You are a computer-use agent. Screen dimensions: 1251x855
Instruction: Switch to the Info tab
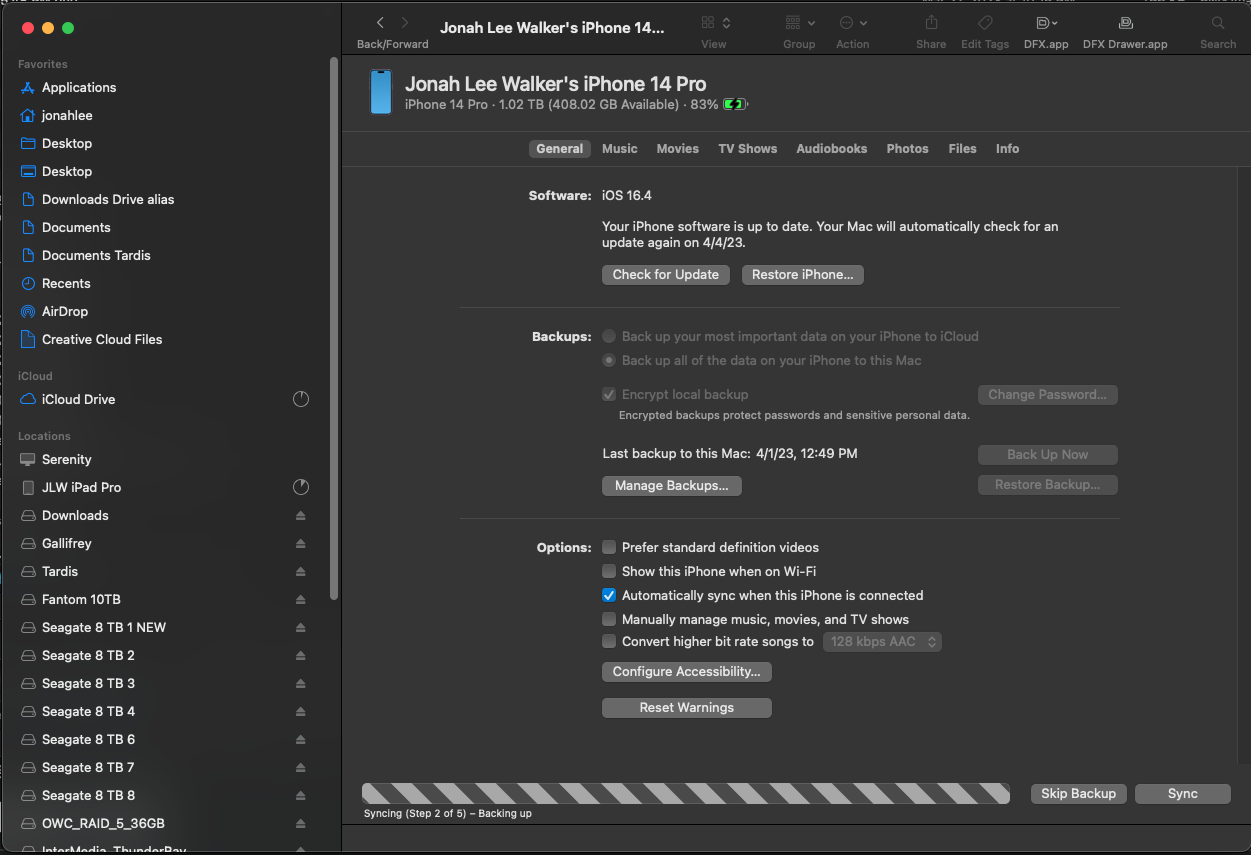1007,149
